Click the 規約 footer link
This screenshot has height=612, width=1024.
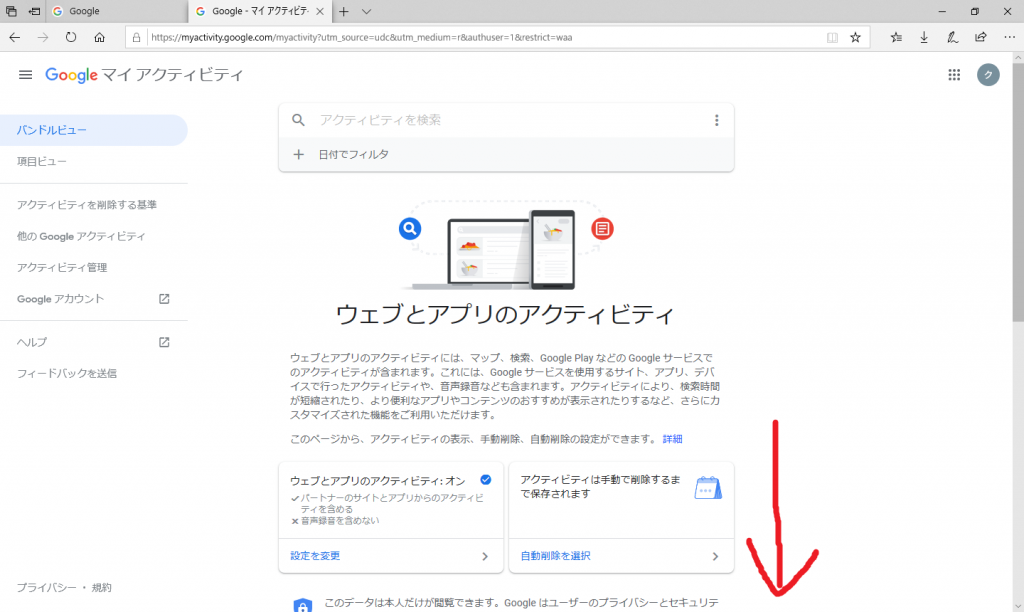coord(101,588)
